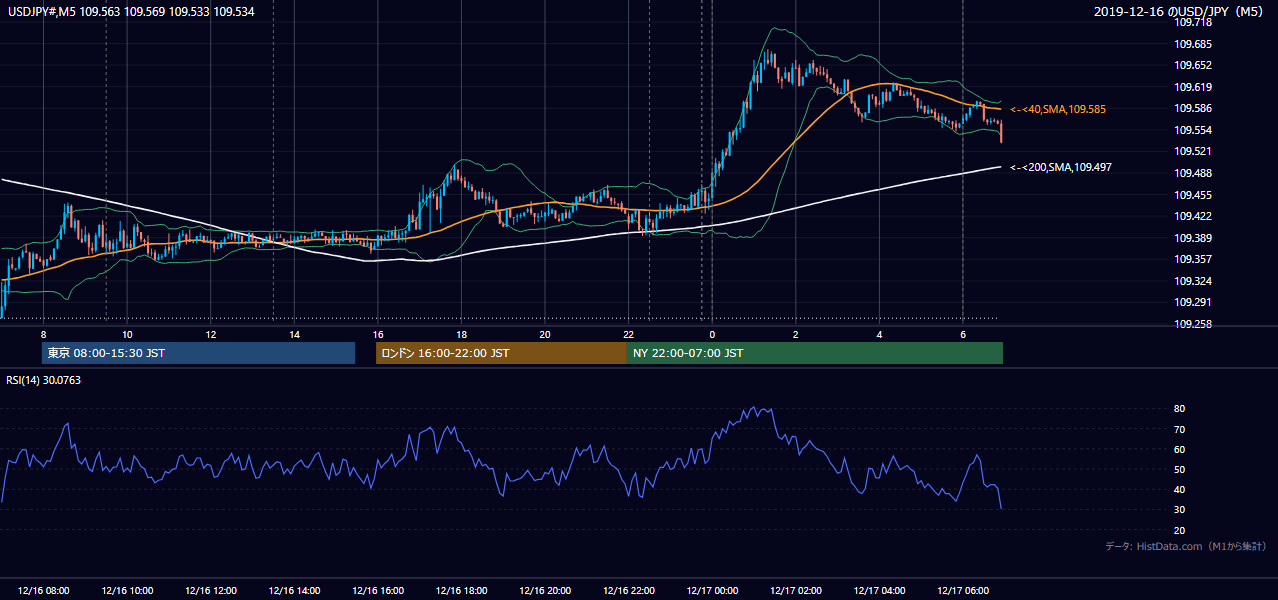
Task: Click hour label 4 under price chart
Action: click(880, 334)
